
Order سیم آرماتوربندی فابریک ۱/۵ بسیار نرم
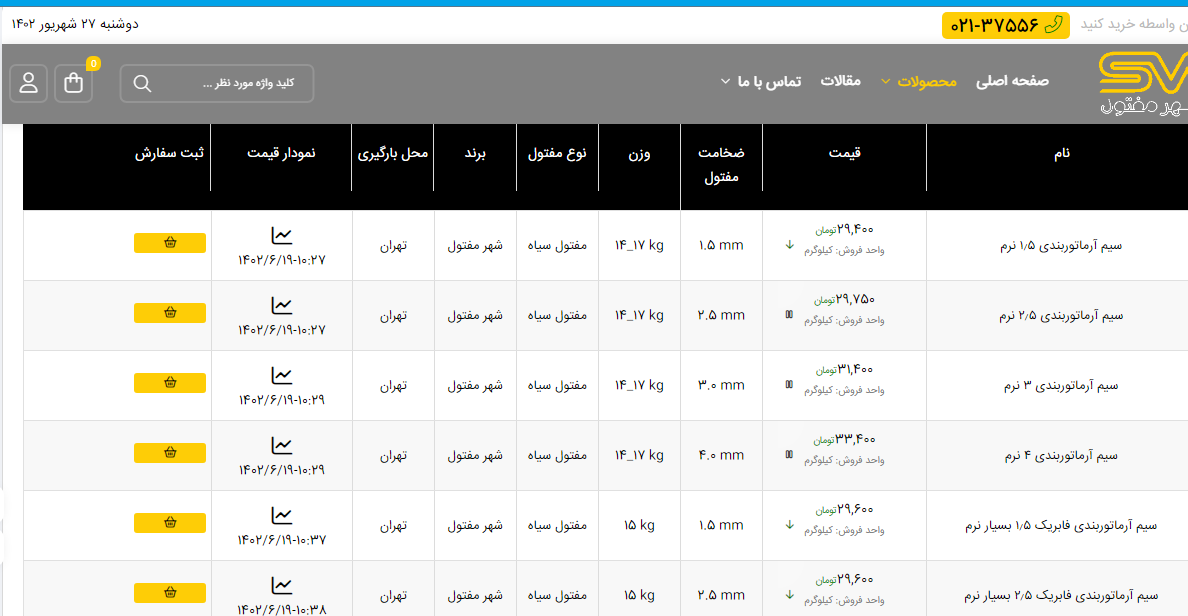(x=170, y=523)
